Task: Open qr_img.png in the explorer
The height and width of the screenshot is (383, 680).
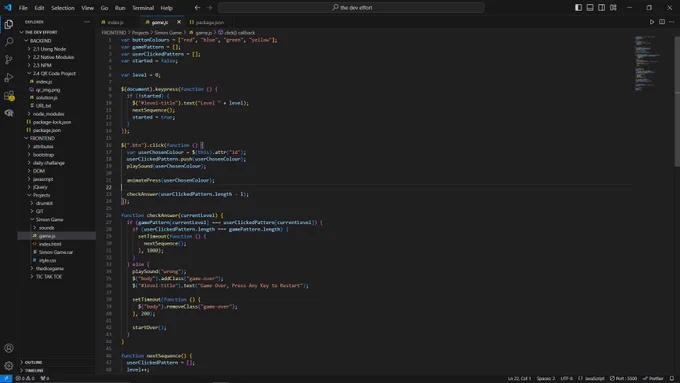Action: 48,90
